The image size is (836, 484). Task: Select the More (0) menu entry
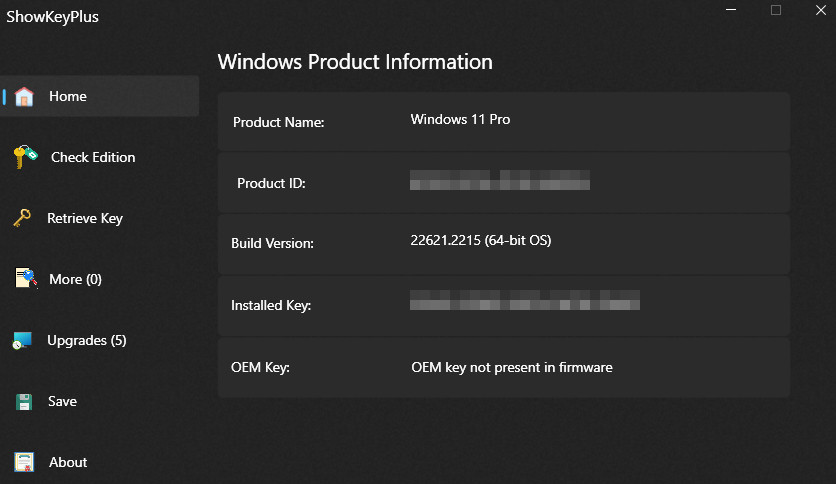point(75,279)
